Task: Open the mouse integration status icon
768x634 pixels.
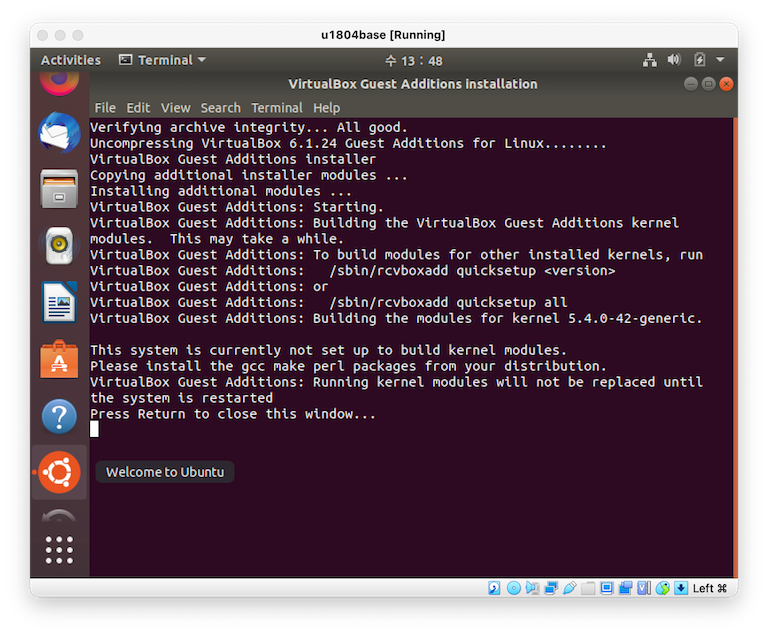Action: [x=663, y=588]
